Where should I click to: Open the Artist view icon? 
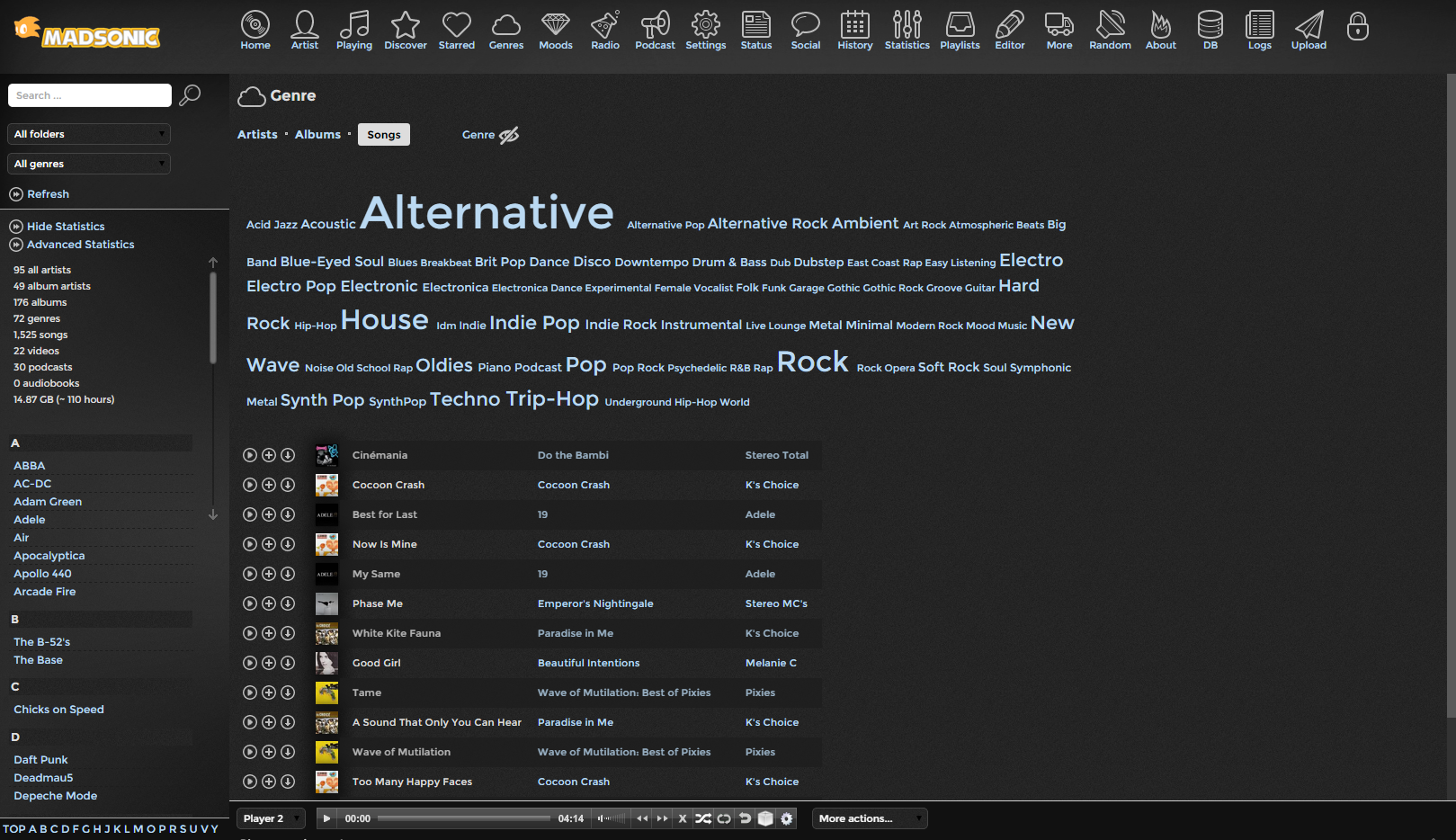pyautogui.click(x=305, y=31)
